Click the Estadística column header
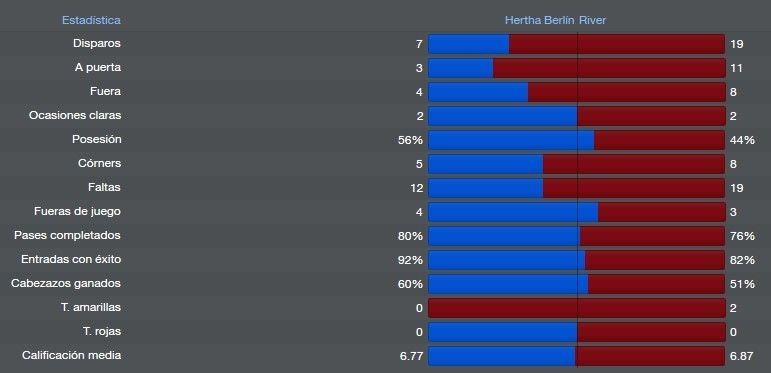Screen dimensions: 771x373 (91, 20)
